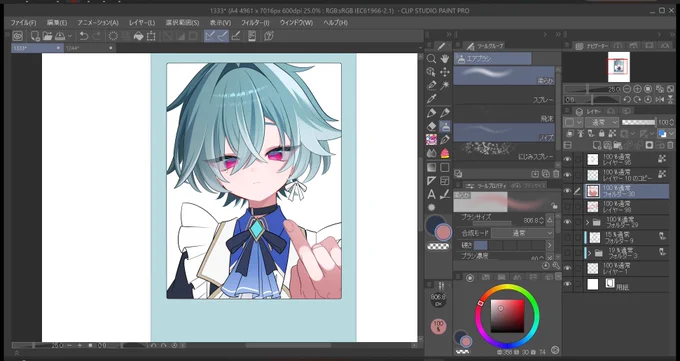This screenshot has width=680, height=361.
Task: Open the layer color dropdown beside blue swatch
Action: [x=671, y=134]
